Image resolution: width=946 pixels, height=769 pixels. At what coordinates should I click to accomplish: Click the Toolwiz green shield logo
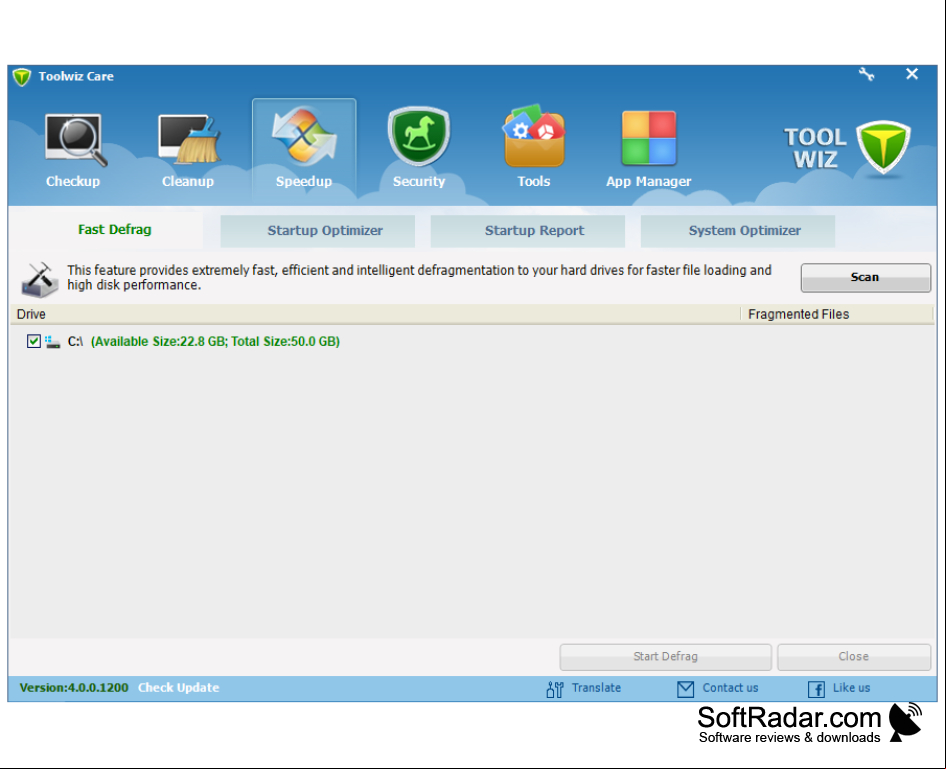[x=883, y=147]
